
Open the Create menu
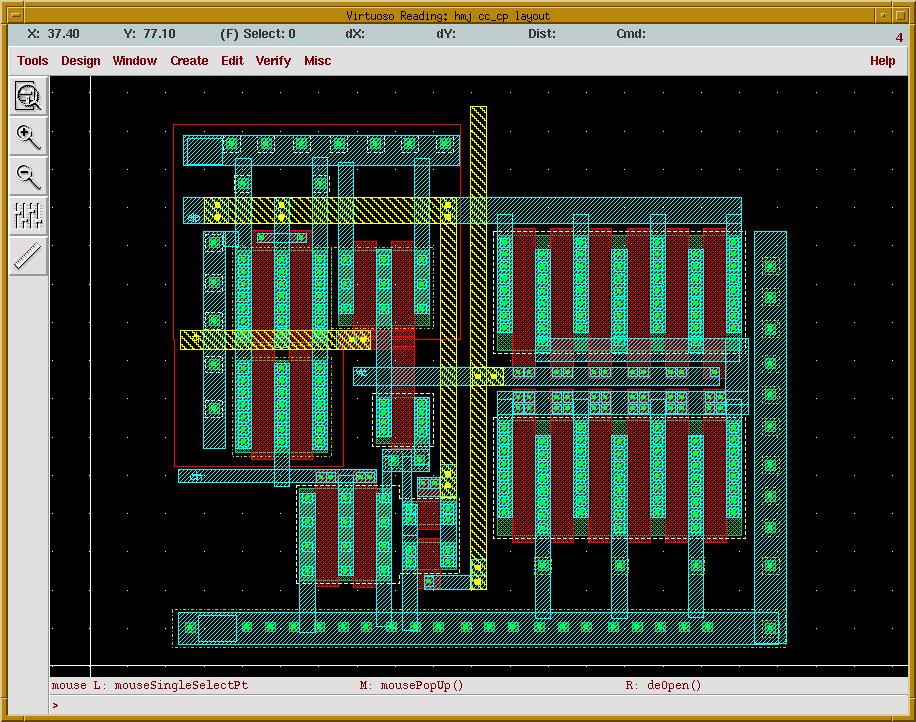[x=189, y=61]
